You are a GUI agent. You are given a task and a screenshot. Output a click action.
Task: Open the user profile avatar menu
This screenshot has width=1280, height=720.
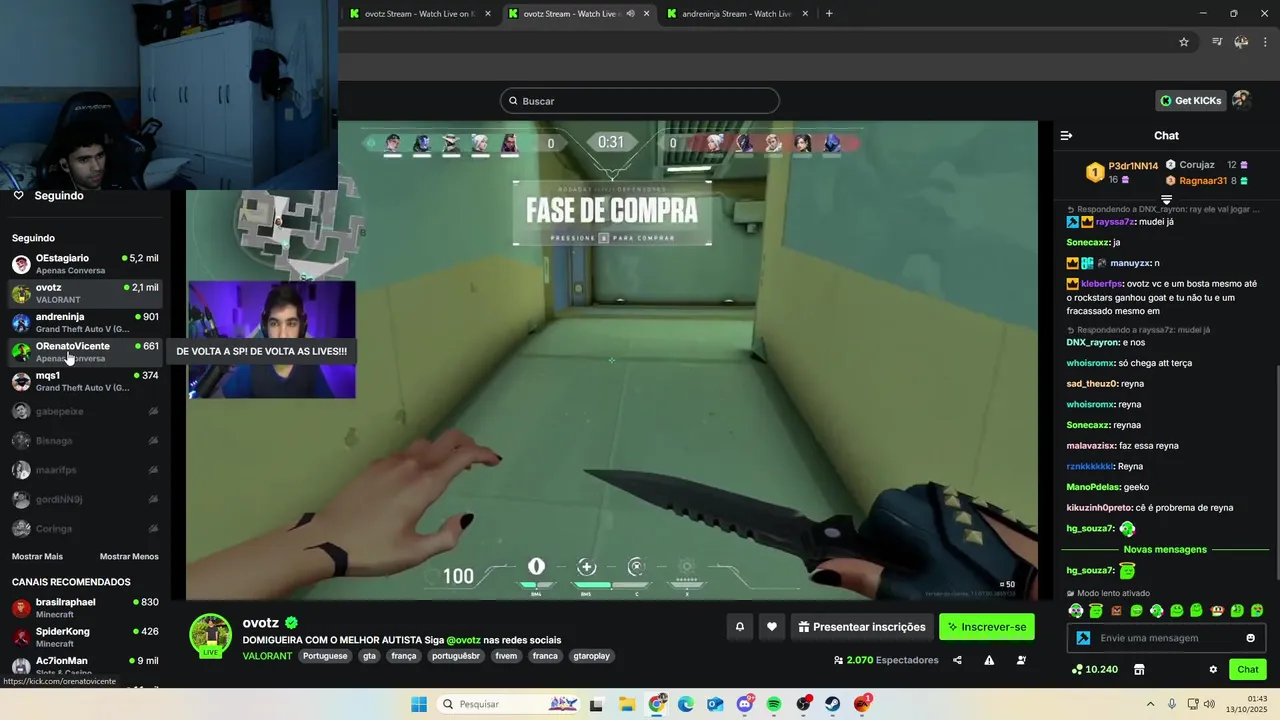(x=1241, y=100)
